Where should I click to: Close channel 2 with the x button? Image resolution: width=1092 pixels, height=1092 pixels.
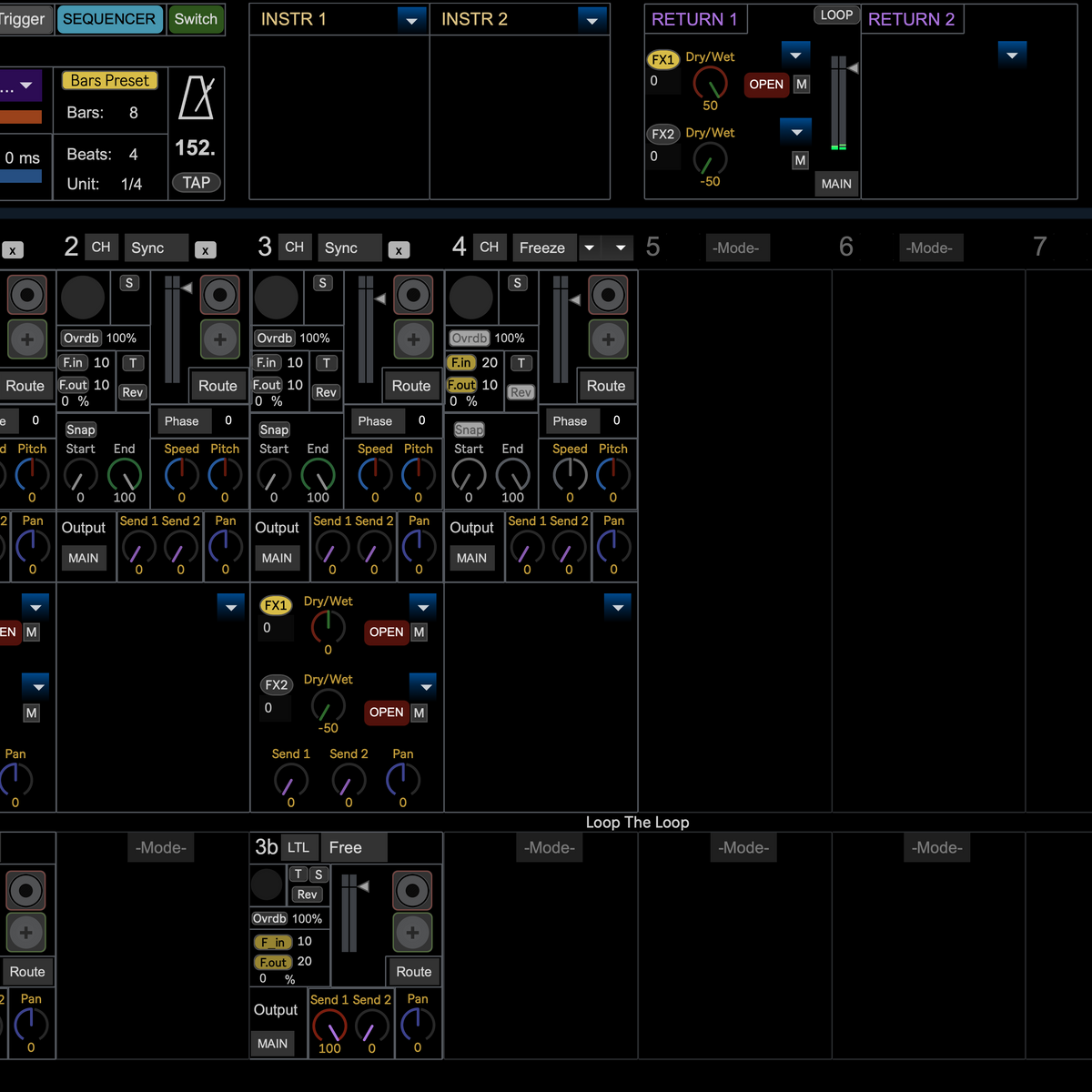[x=206, y=250]
